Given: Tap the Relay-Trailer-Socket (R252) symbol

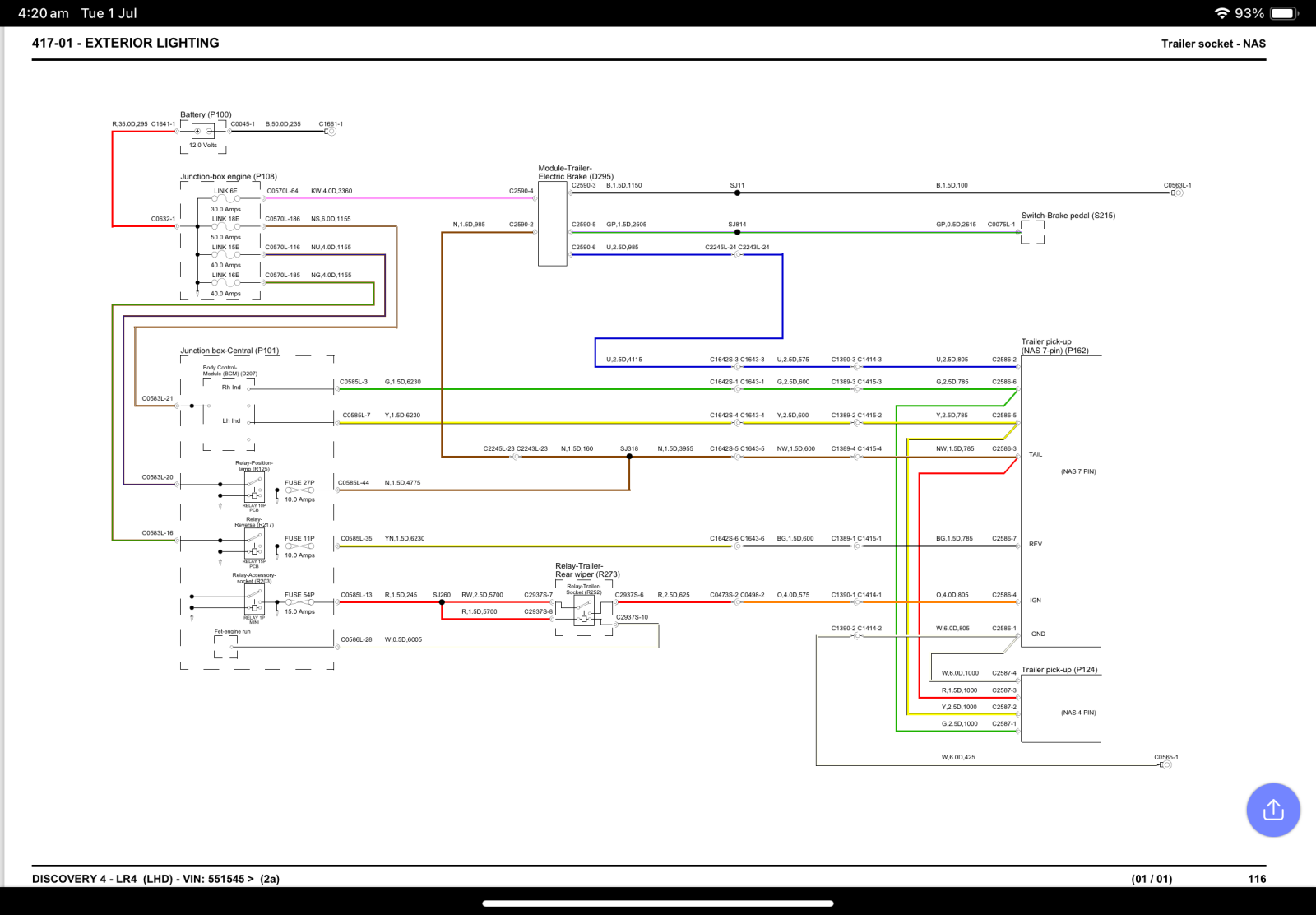Looking at the screenshot, I should coord(584,611).
